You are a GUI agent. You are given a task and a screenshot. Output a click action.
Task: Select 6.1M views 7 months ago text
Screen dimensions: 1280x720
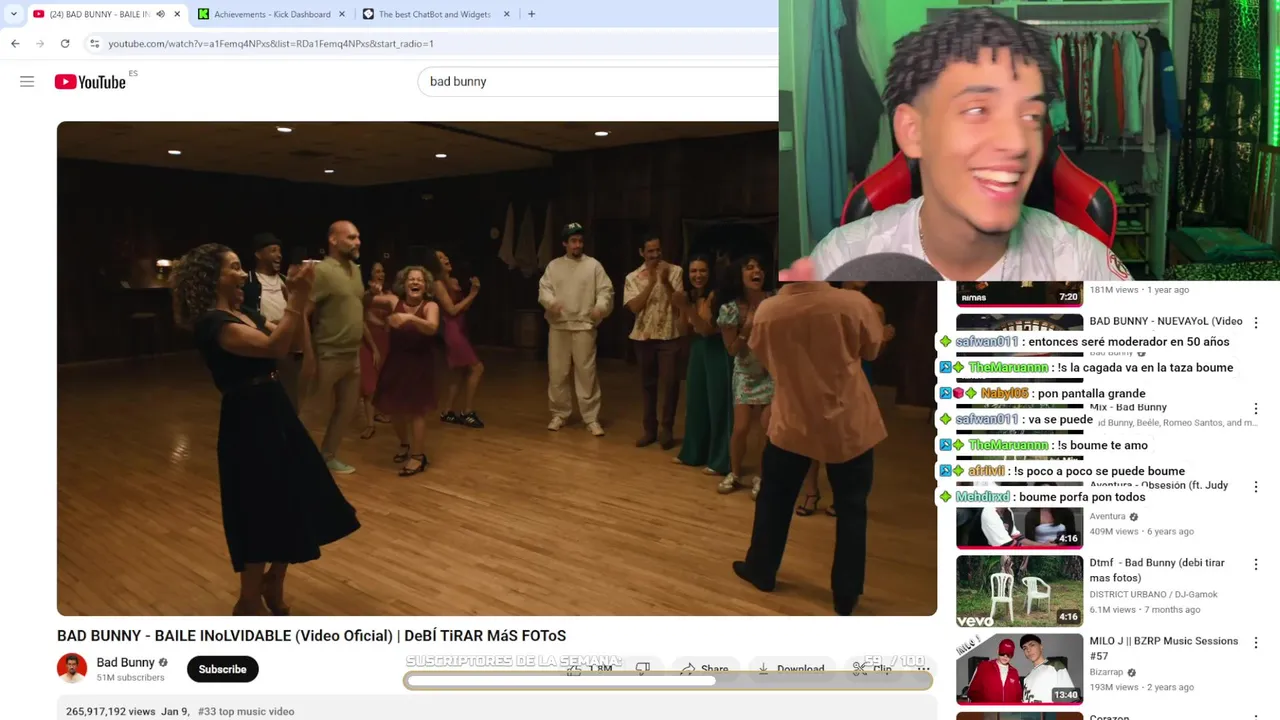tap(1145, 609)
